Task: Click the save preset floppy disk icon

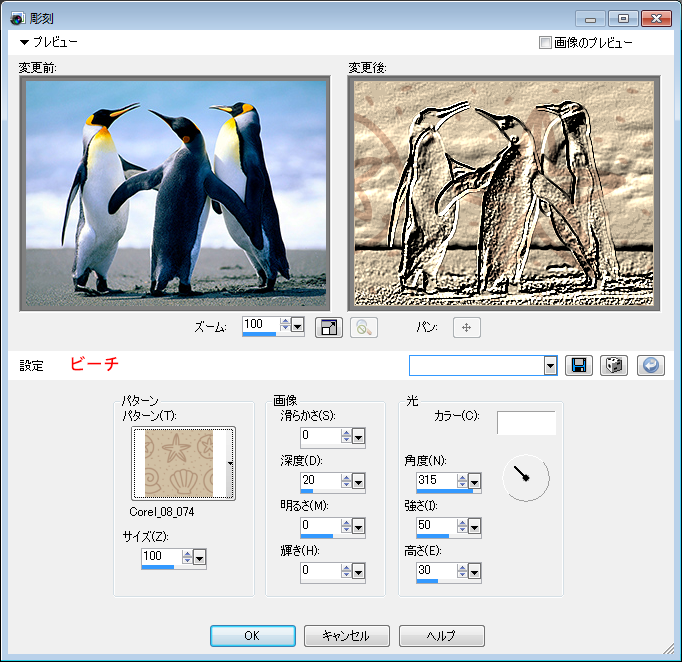Action: pyautogui.click(x=578, y=365)
